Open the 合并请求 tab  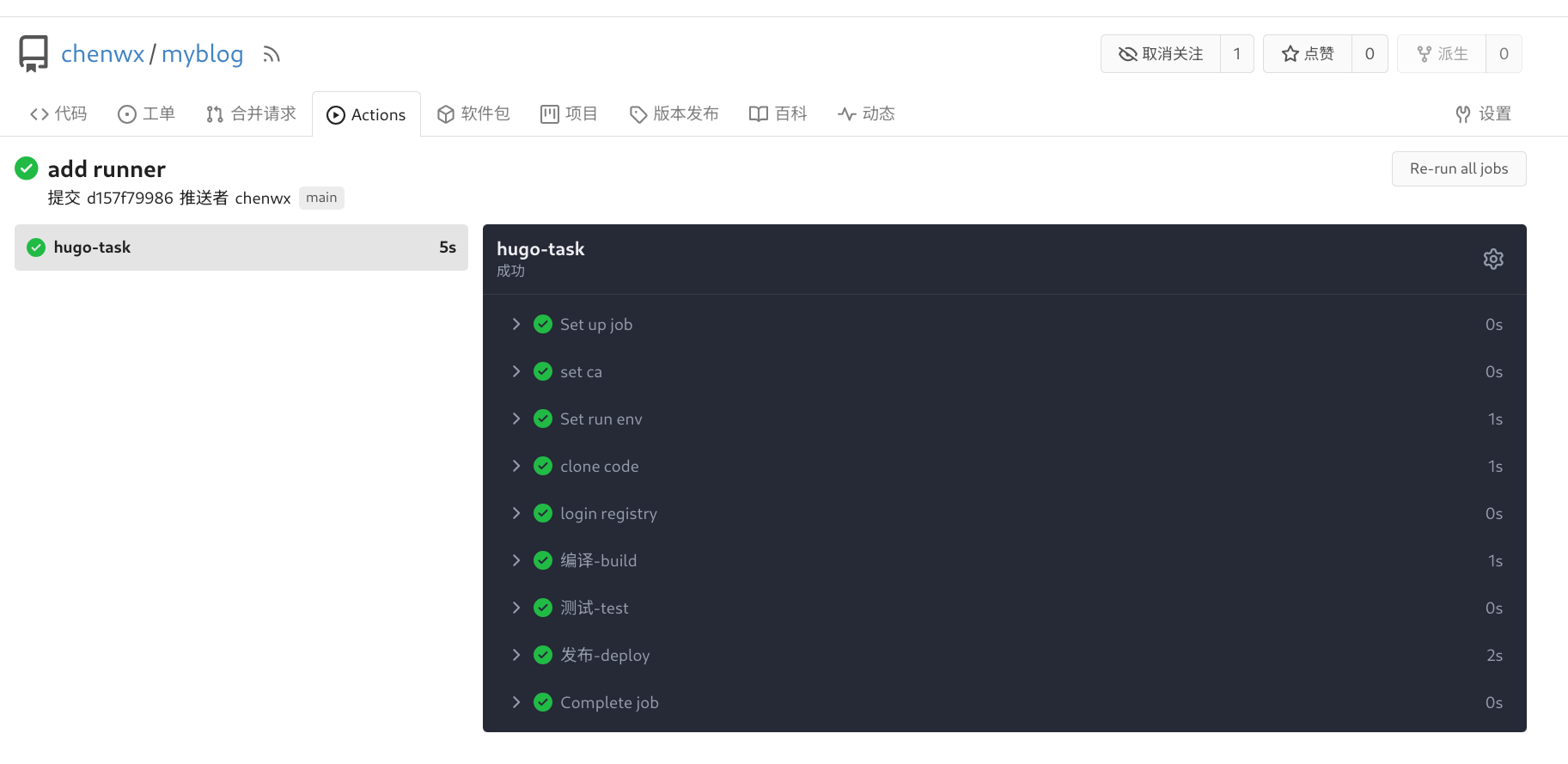251,114
